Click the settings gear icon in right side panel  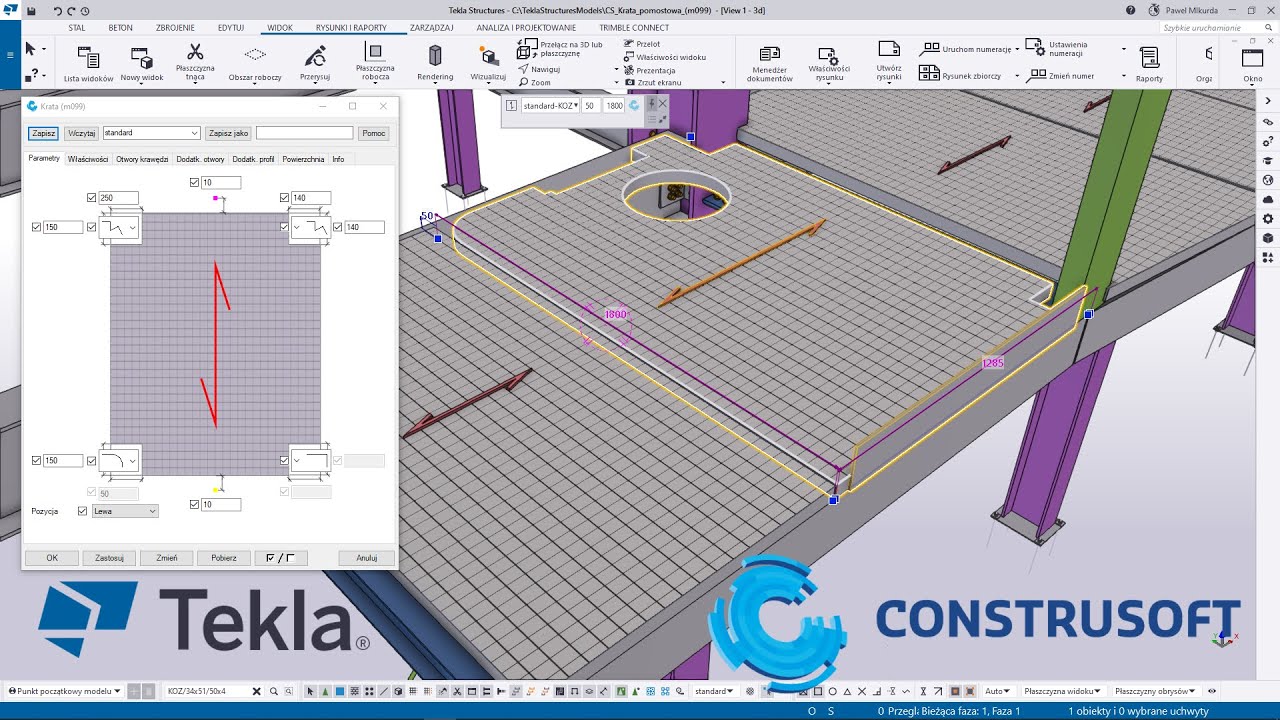click(x=1268, y=218)
